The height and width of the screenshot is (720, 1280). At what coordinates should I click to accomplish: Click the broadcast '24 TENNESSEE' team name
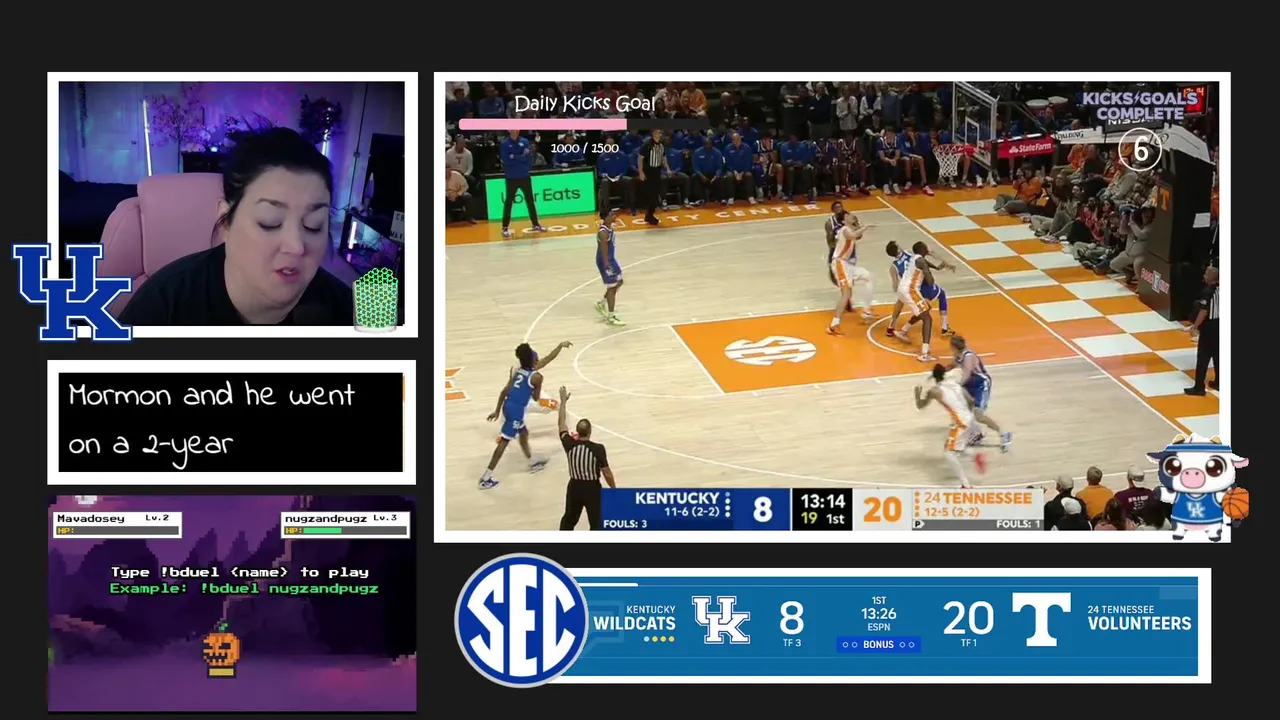[978, 498]
